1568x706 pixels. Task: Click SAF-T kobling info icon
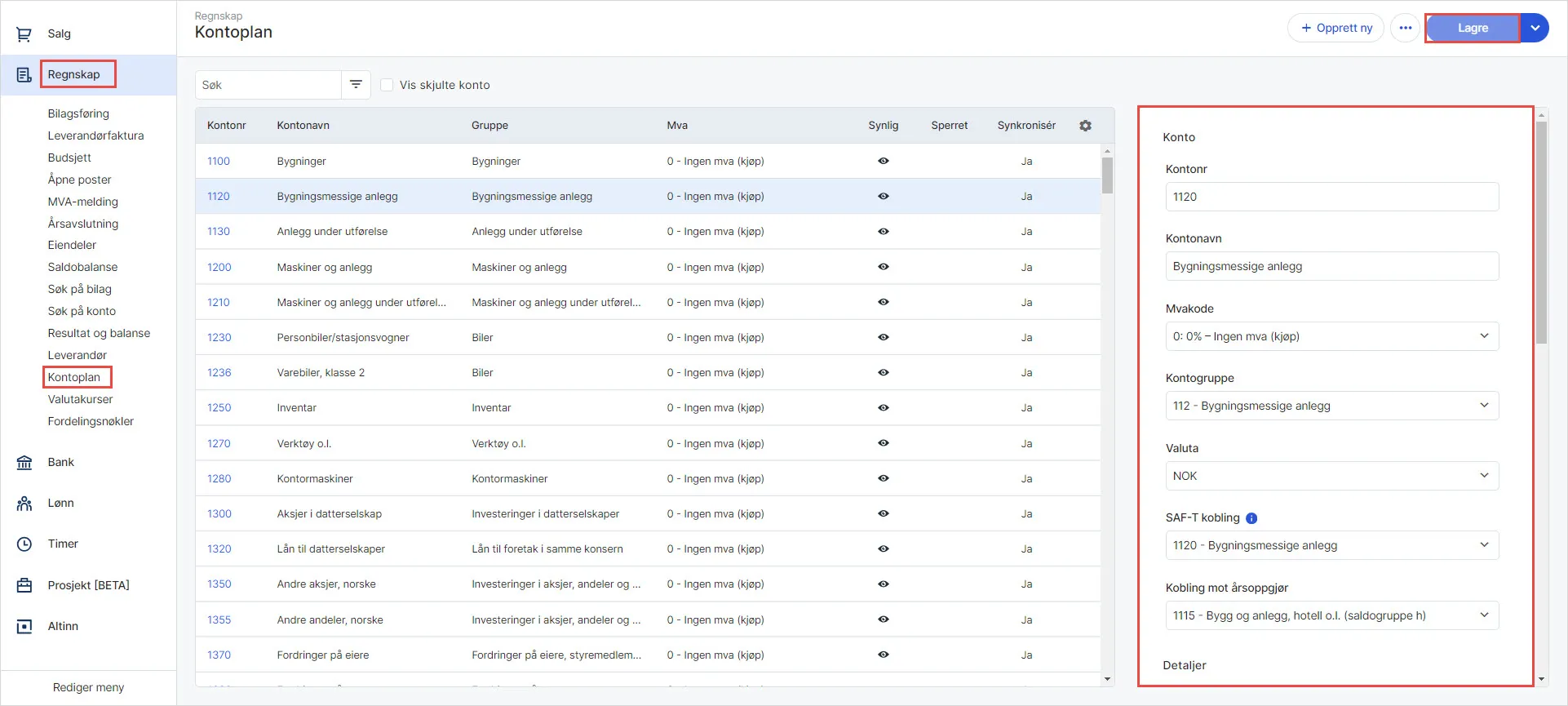click(1251, 518)
